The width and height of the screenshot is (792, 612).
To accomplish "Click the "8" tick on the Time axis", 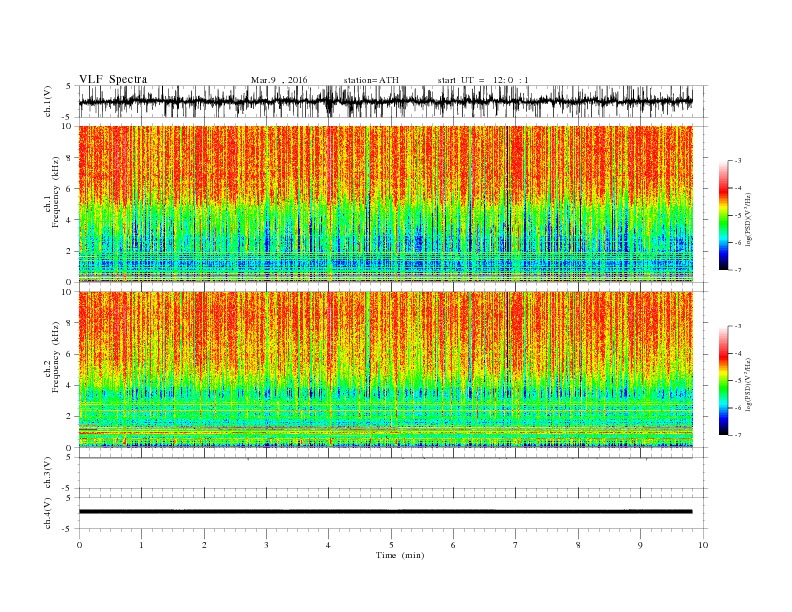I will (x=578, y=545).
